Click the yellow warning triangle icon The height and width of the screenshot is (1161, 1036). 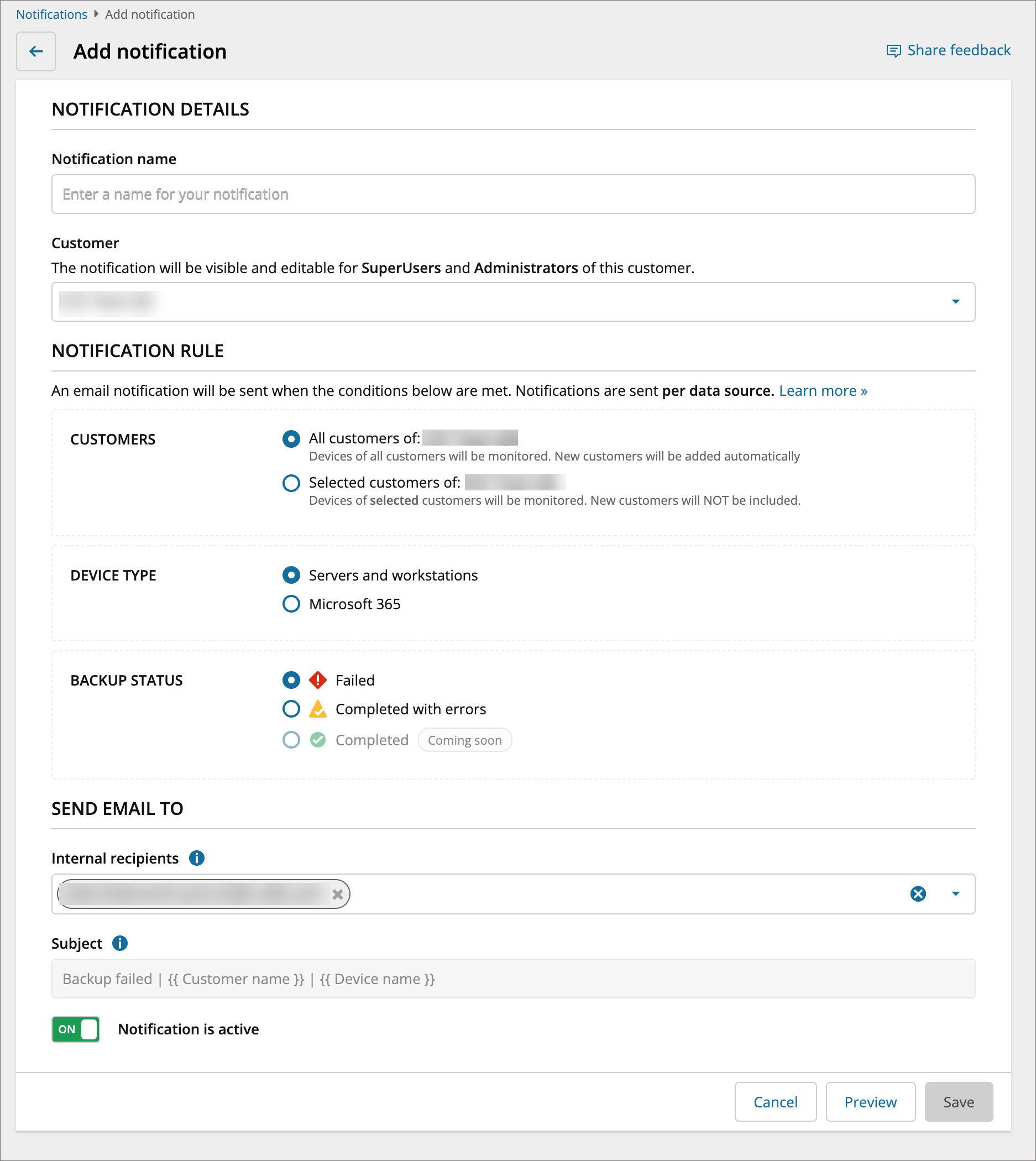pos(318,709)
